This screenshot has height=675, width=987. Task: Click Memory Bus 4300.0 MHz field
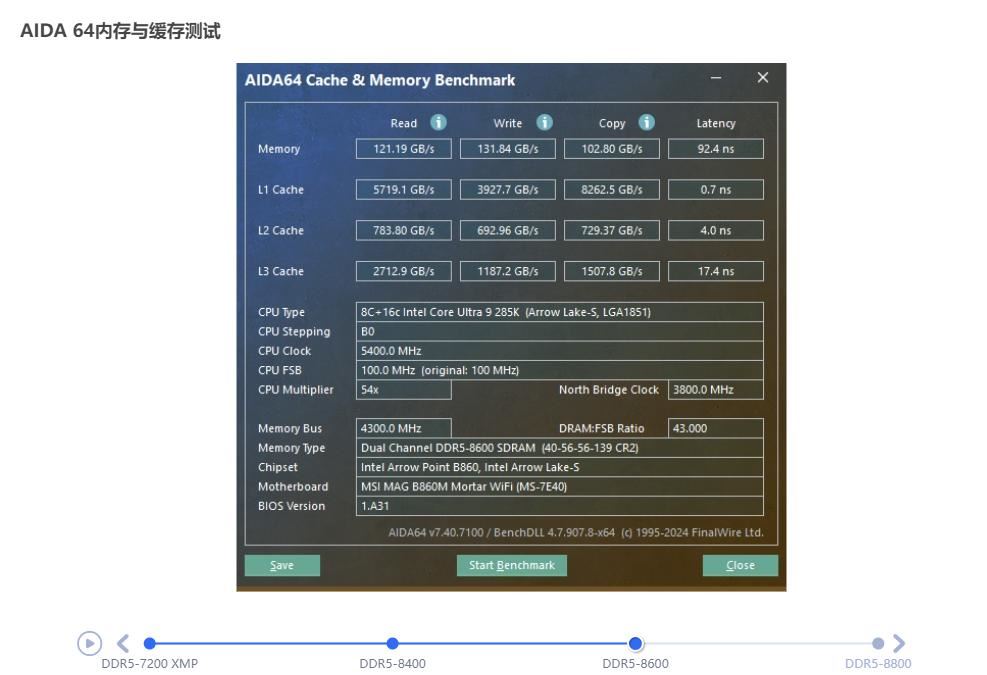tap(403, 428)
